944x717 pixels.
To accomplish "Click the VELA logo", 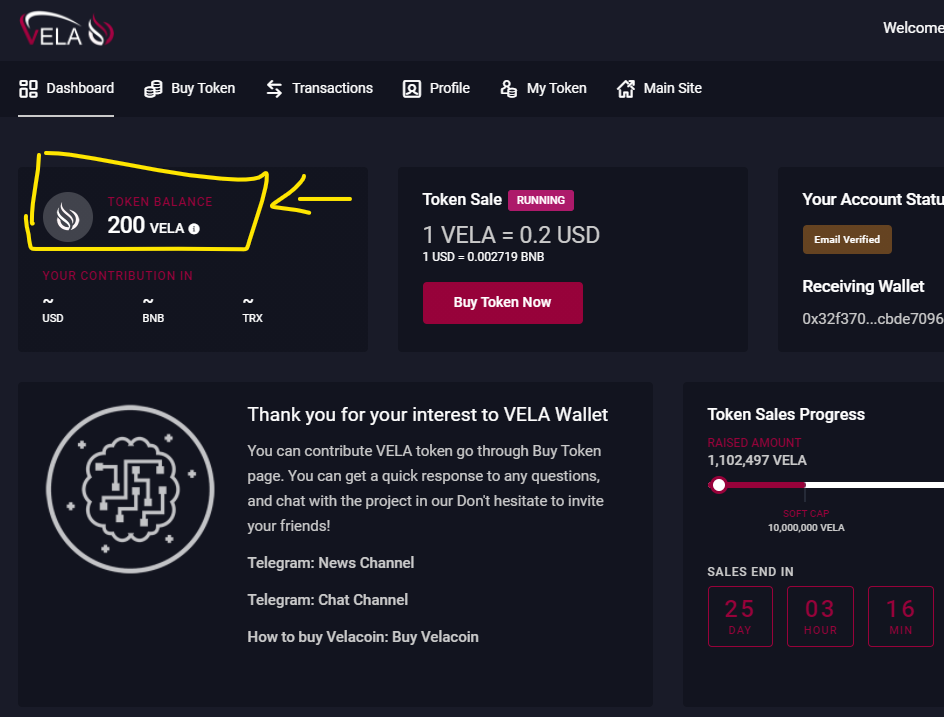I will click(67, 29).
